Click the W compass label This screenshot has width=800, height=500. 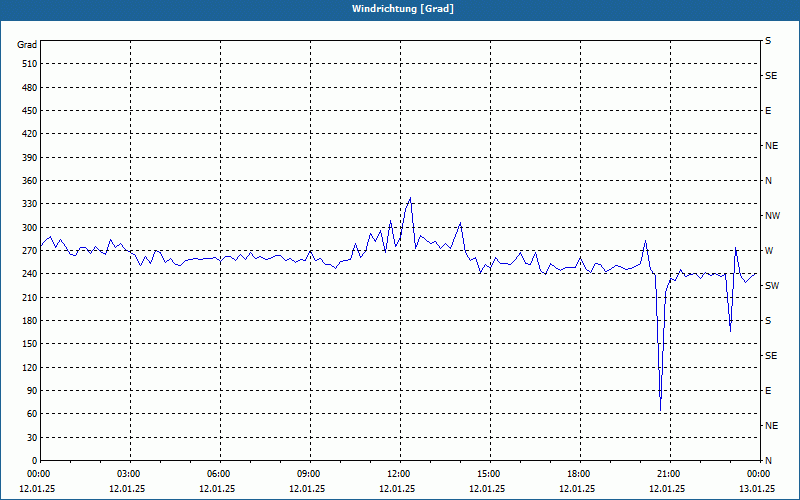(x=769, y=251)
